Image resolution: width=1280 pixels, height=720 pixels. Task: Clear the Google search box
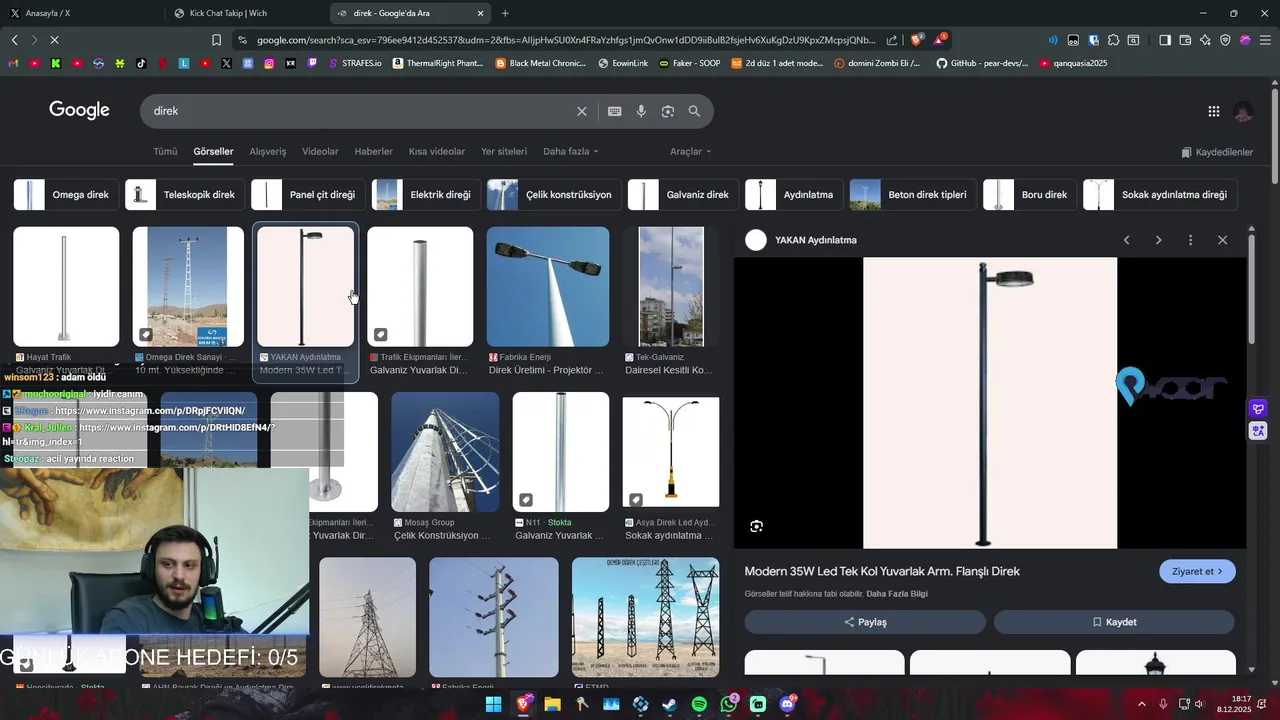click(581, 111)
